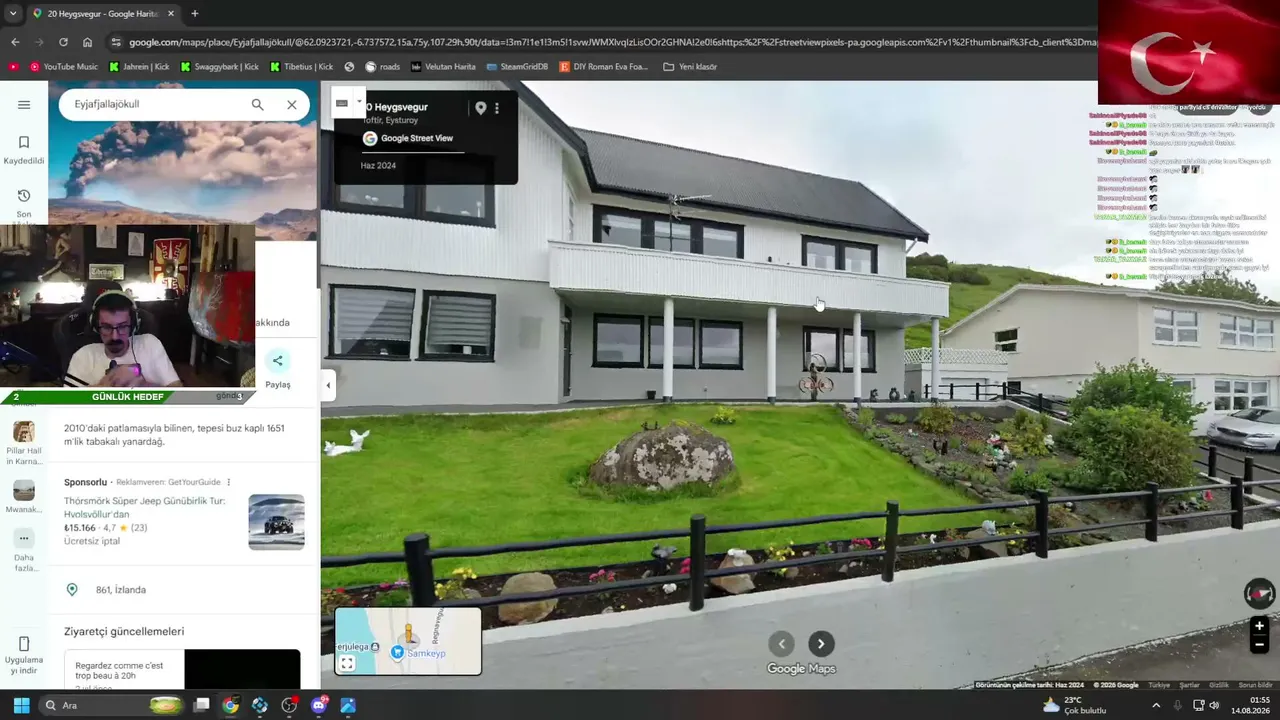The image size is (1280, 720).
Task: Go back in Chrome
Action: click(x=15, y=42)
